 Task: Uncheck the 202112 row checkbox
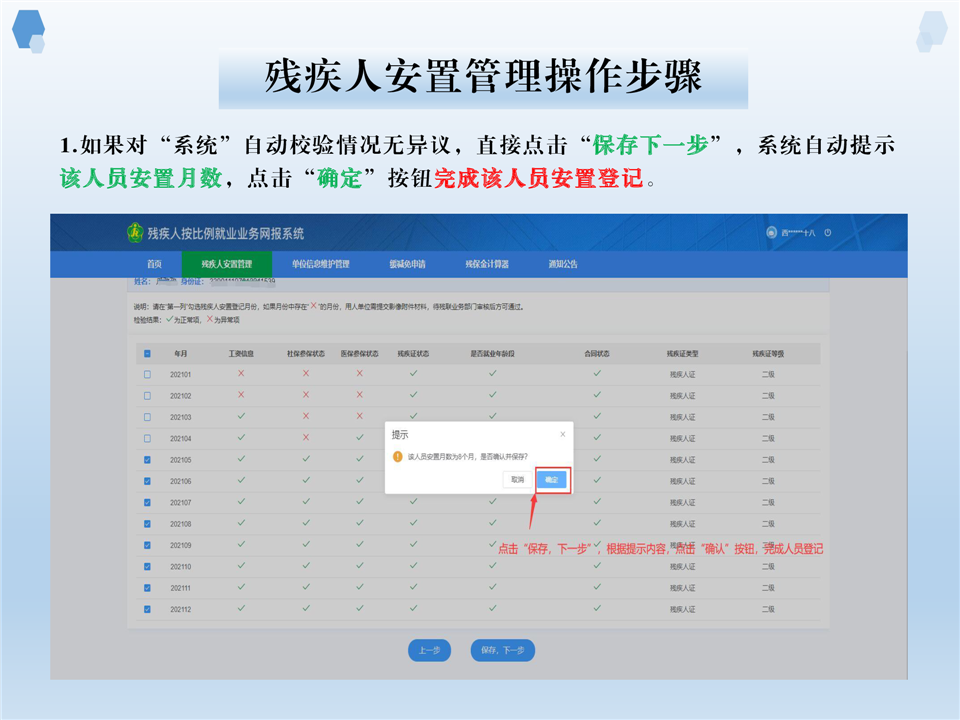coord(148,609)
